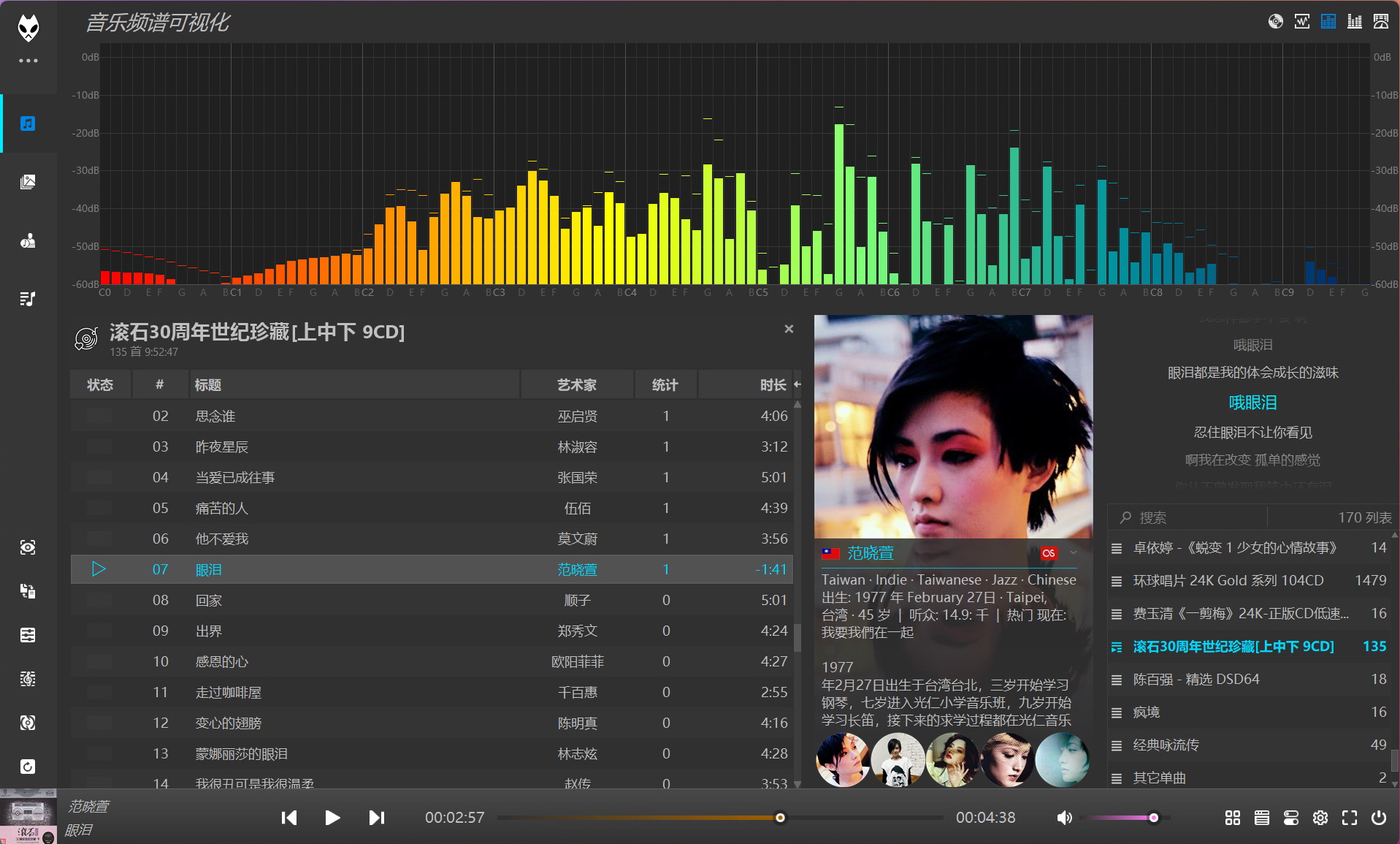Screen dimensions: 1400x844
Task: Skip to the next track
Action: pos(376,818)
